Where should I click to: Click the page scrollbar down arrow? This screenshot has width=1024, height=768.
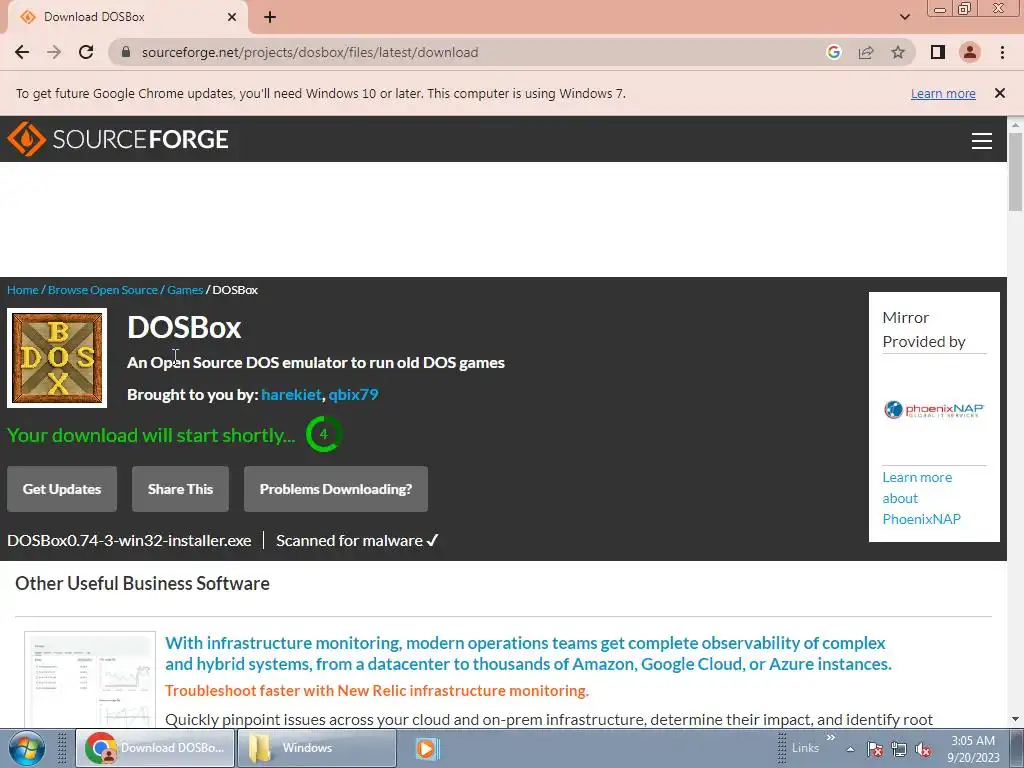(x=1016, y=719)
